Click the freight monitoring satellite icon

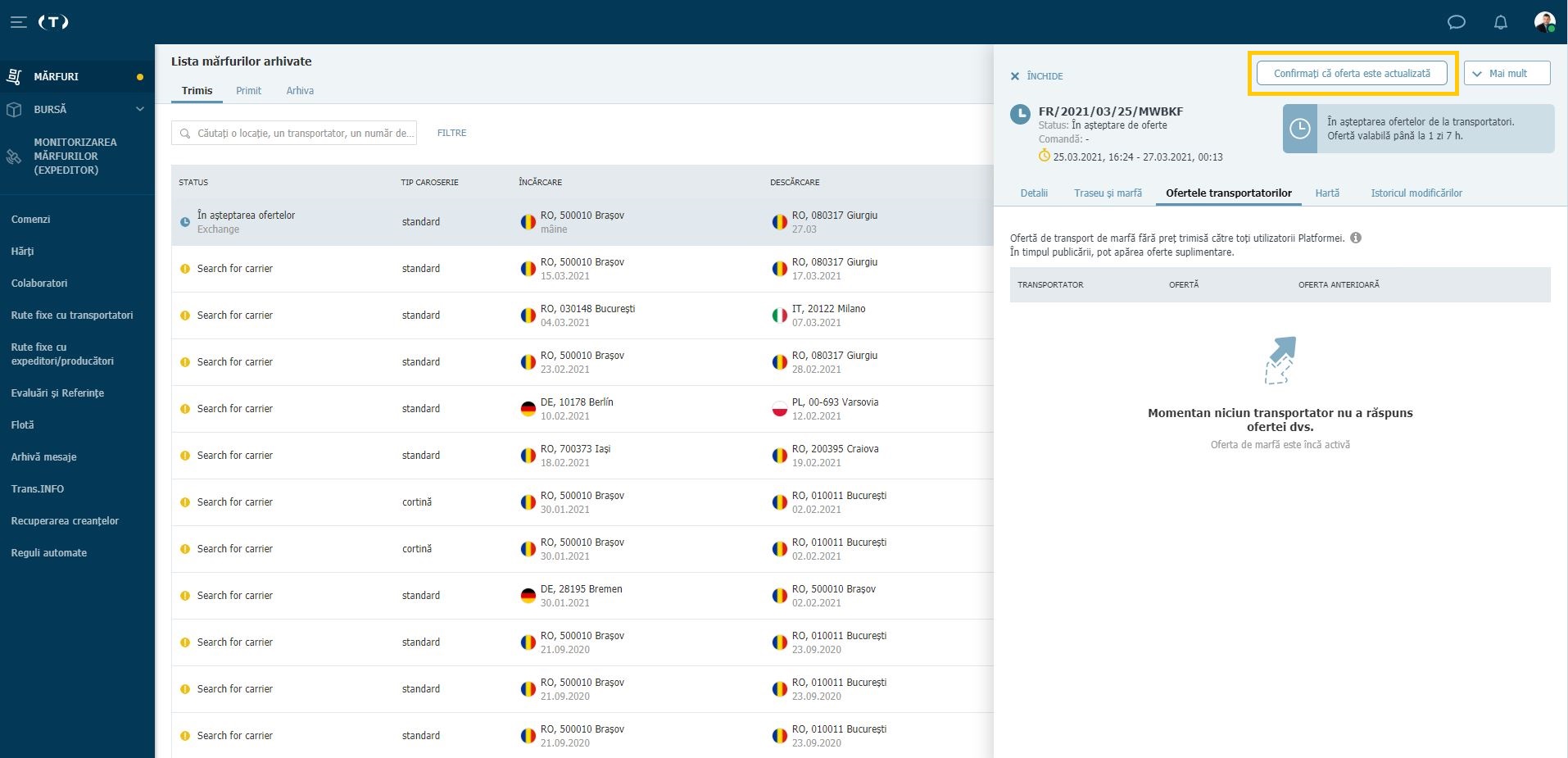[x=14, y=157]
